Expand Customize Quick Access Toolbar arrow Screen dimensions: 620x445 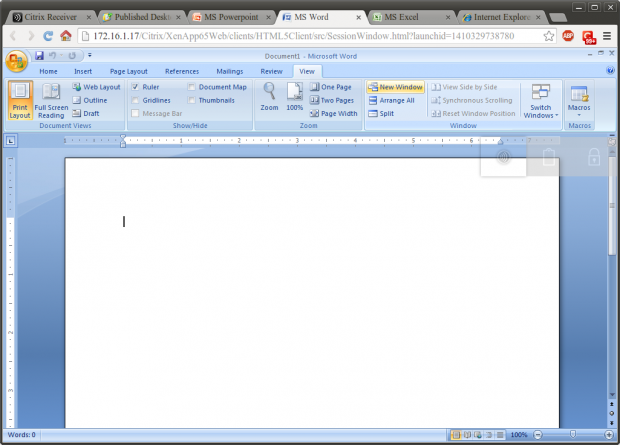[90, 55]
